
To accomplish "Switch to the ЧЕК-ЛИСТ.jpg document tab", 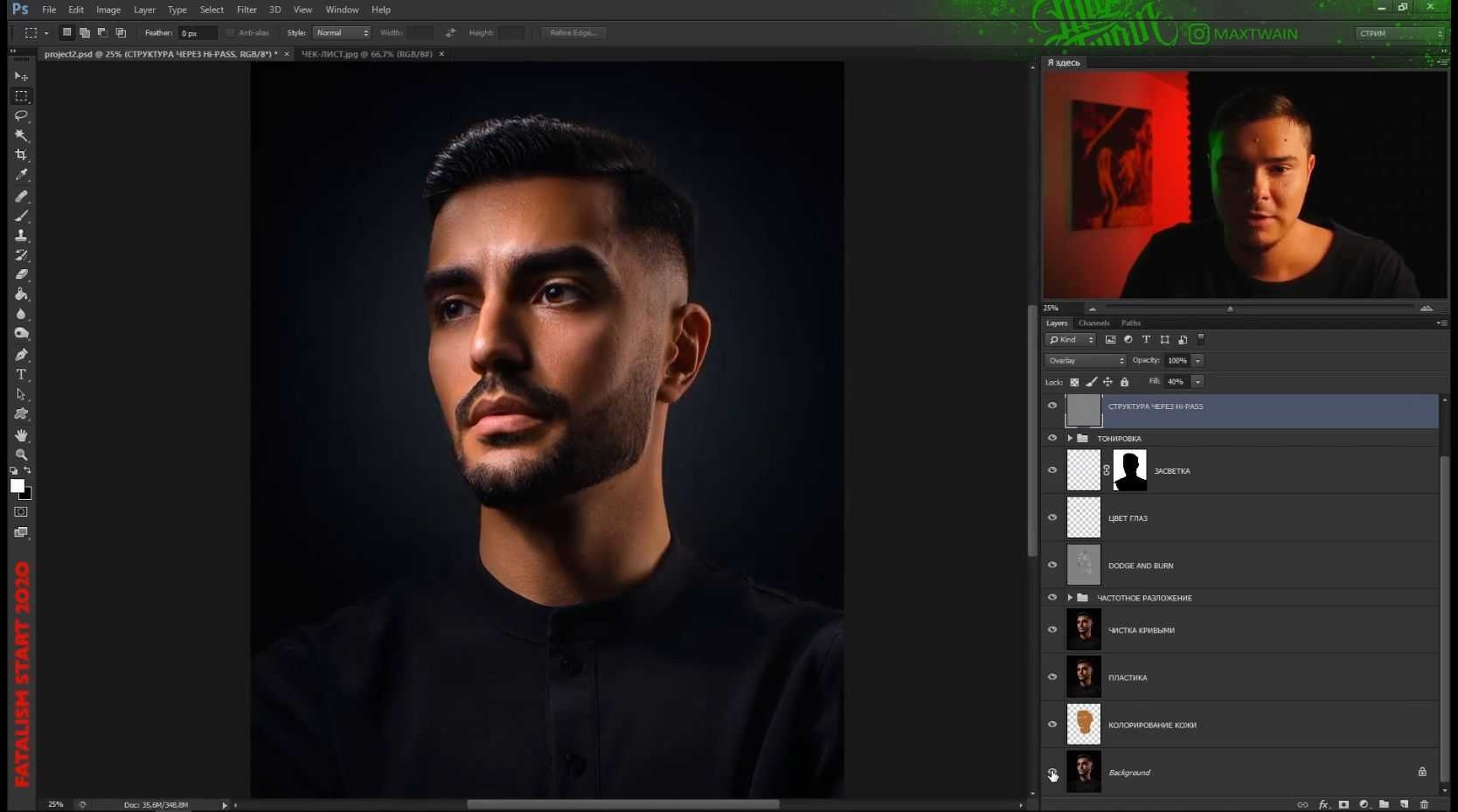I will 367,54.
